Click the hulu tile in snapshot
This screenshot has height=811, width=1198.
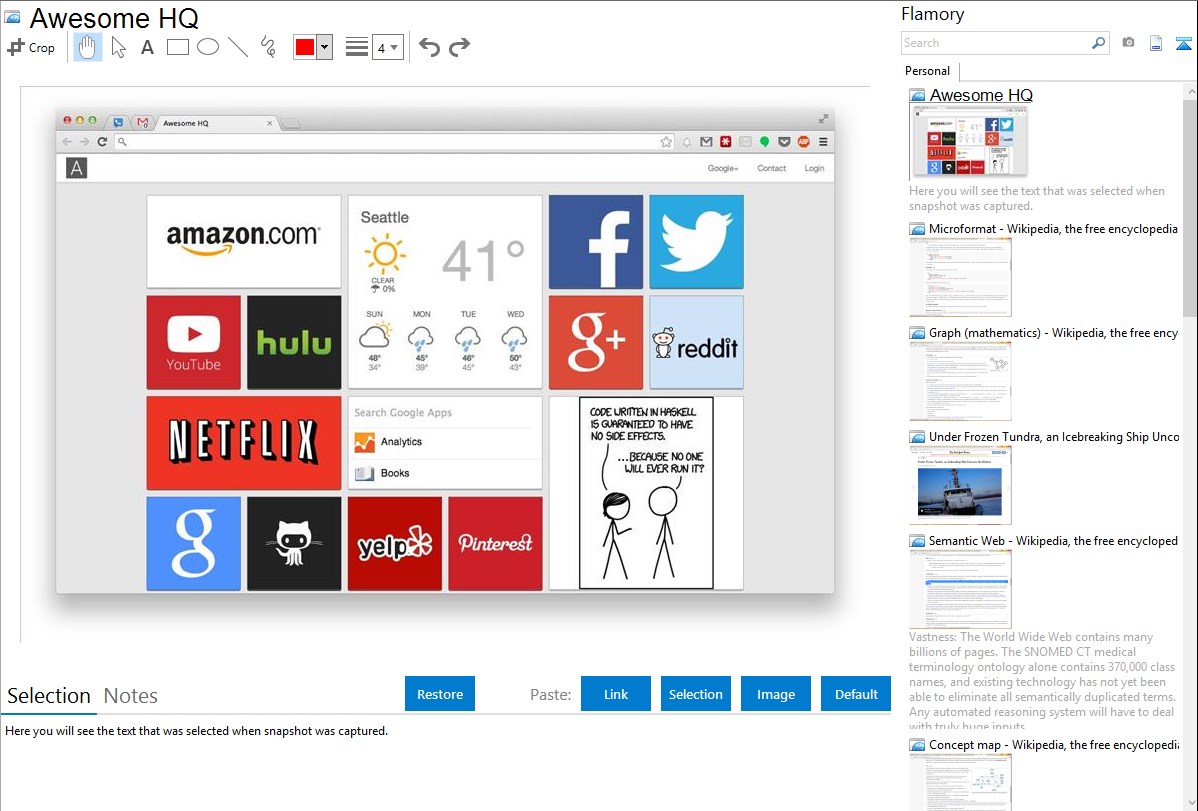coord(294,342)
